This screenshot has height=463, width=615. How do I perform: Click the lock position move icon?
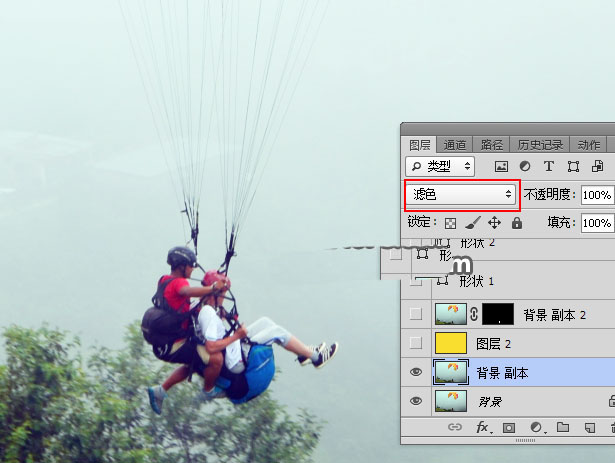(x=494, y=223)
